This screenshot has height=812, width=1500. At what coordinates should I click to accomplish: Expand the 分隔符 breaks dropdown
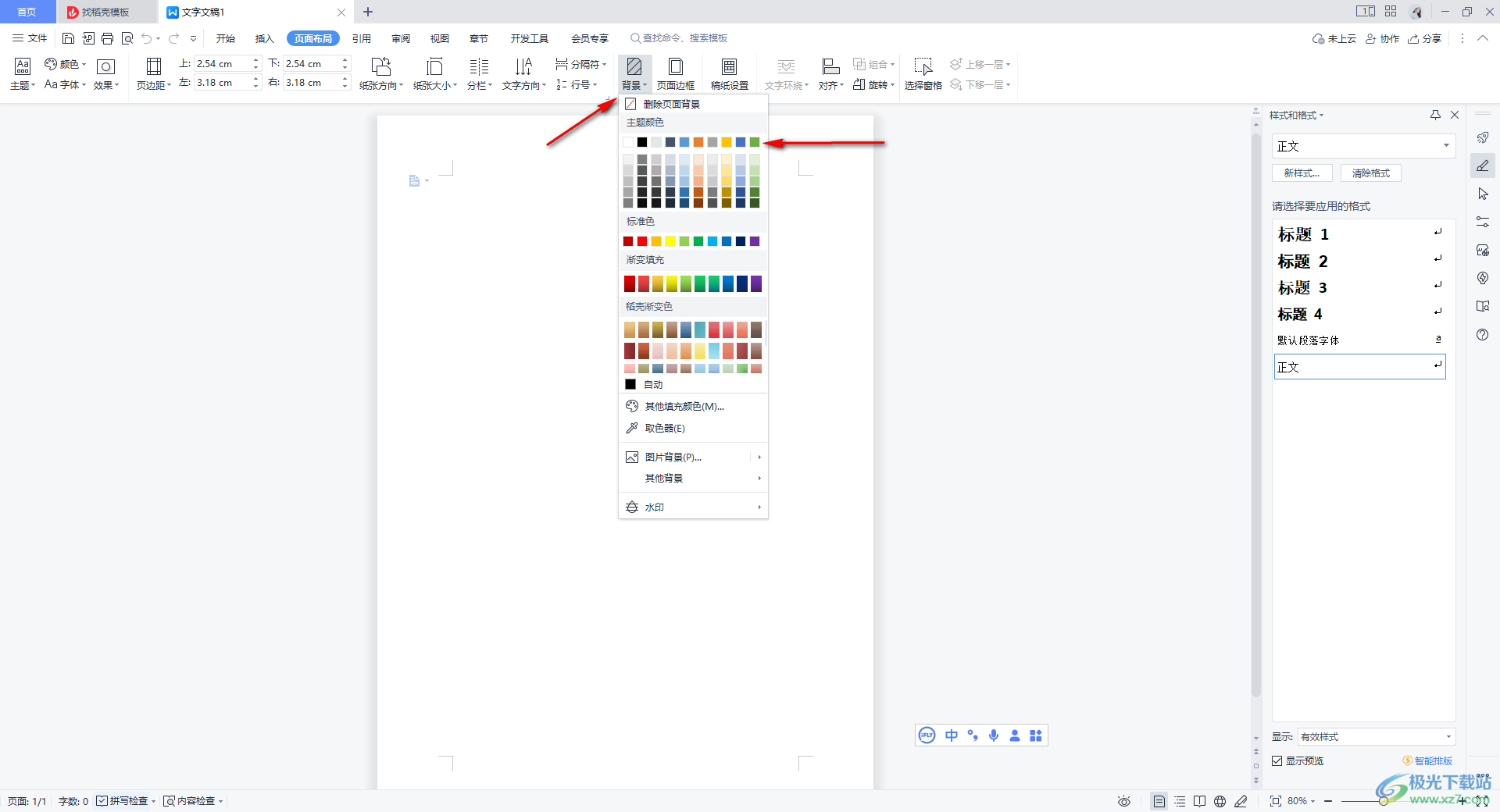[x=580, y=64]
